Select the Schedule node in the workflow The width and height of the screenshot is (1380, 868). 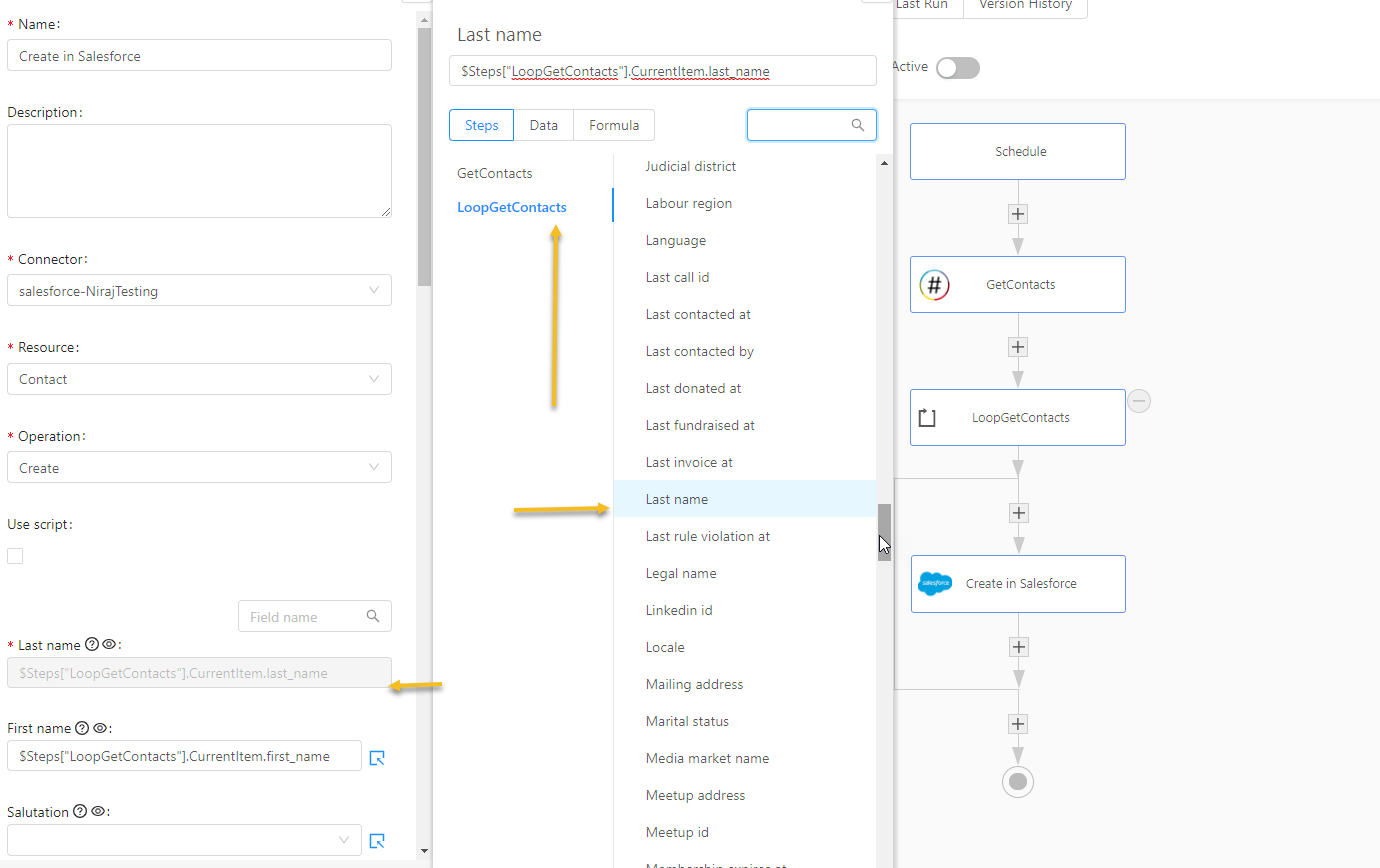coord(1018,152)
